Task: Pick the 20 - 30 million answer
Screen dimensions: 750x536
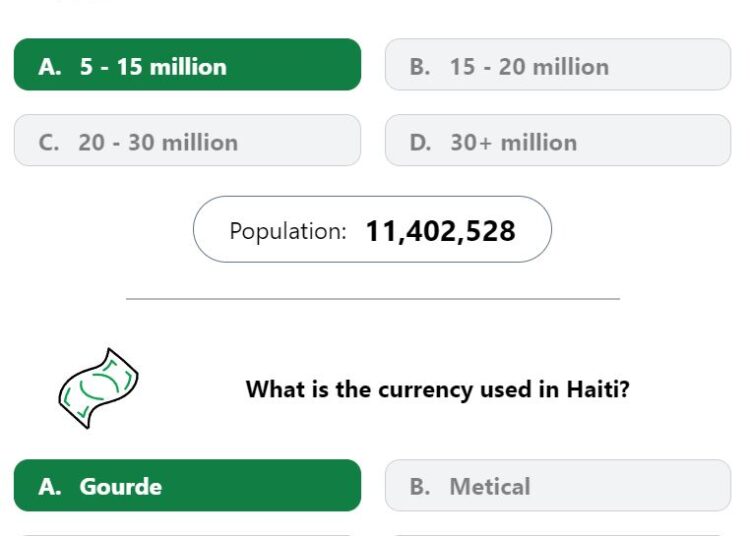Action: tap(188, 140)
